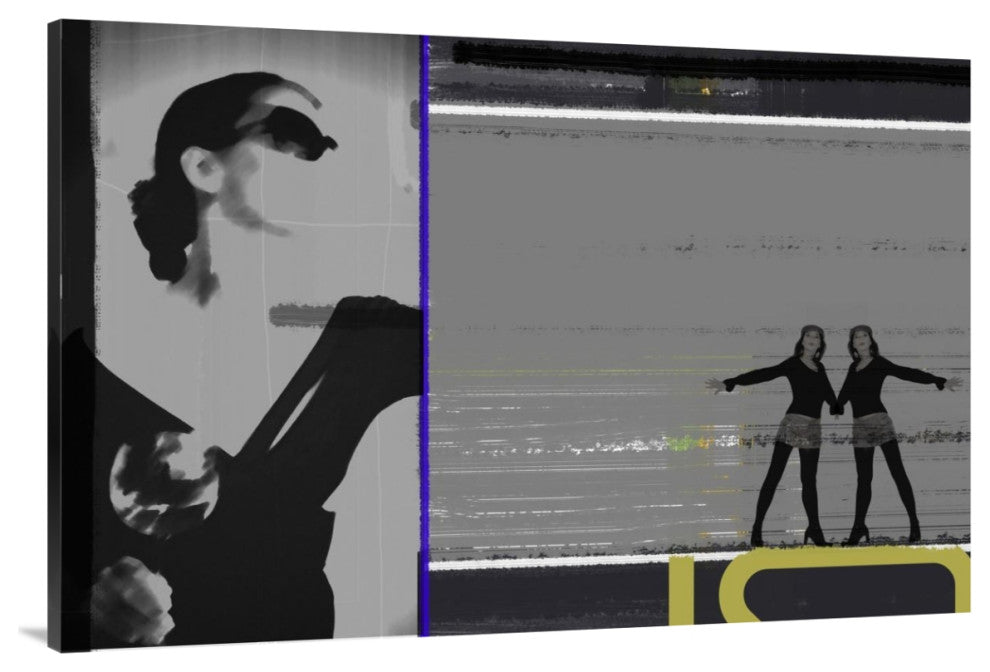Viewport: 990px width, 672px height.
Task: Click the black left edge of canvas
Action: (68, 330)
